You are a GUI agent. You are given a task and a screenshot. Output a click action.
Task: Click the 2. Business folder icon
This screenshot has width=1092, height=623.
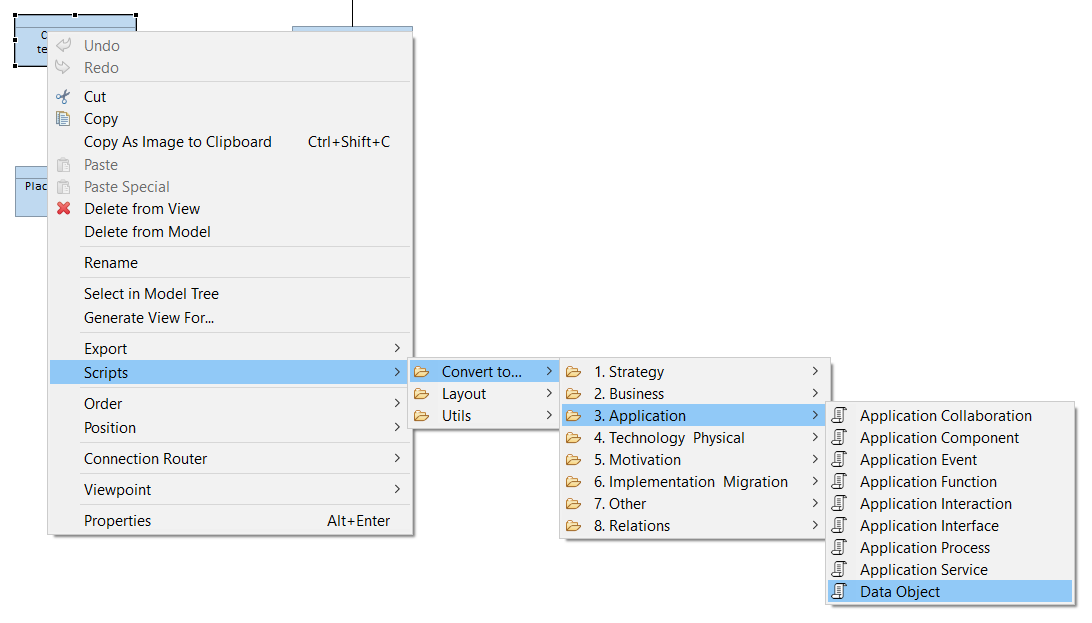pyautogui.click(x=573, y=394)
